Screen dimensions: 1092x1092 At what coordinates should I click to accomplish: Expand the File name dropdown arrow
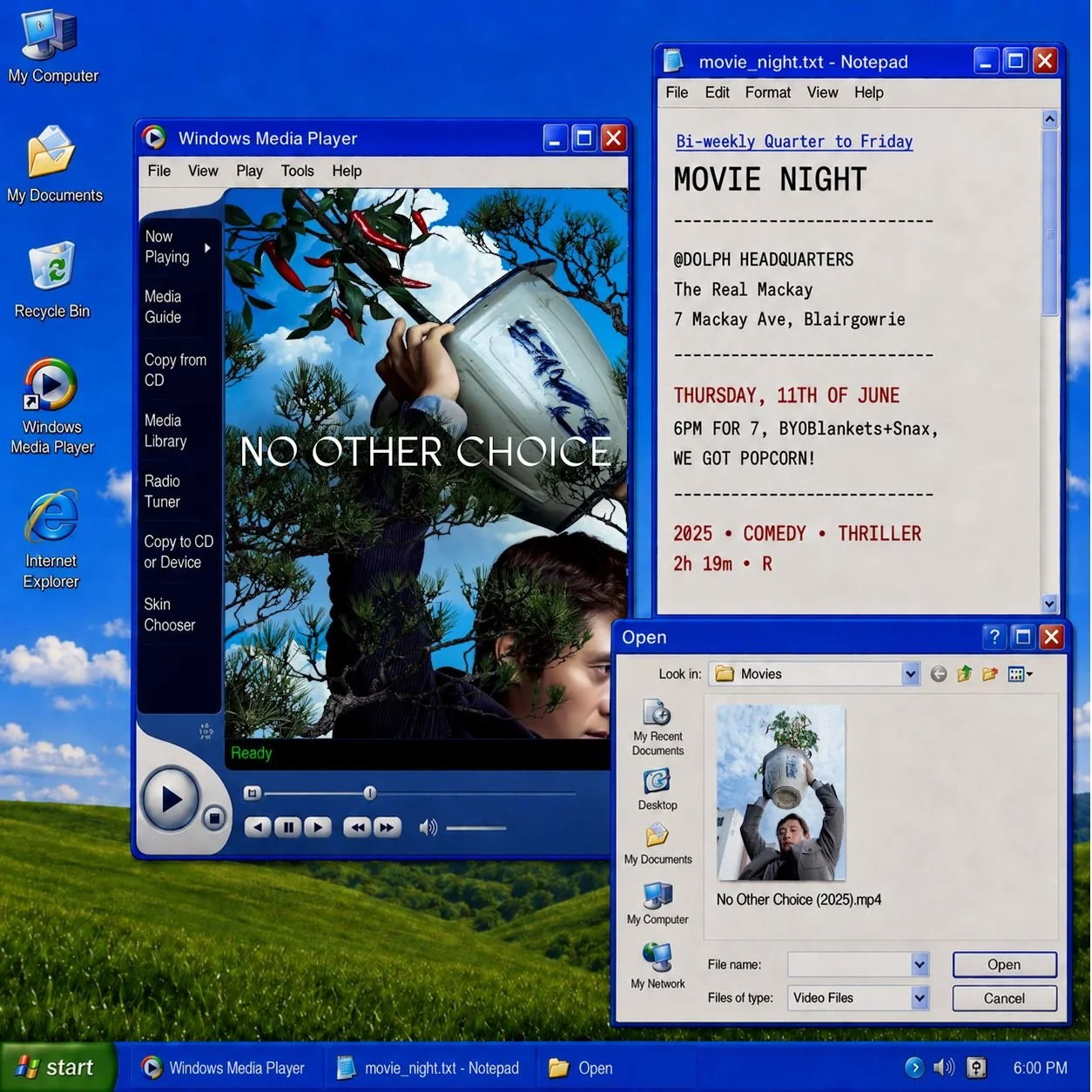tap(920, 964)
